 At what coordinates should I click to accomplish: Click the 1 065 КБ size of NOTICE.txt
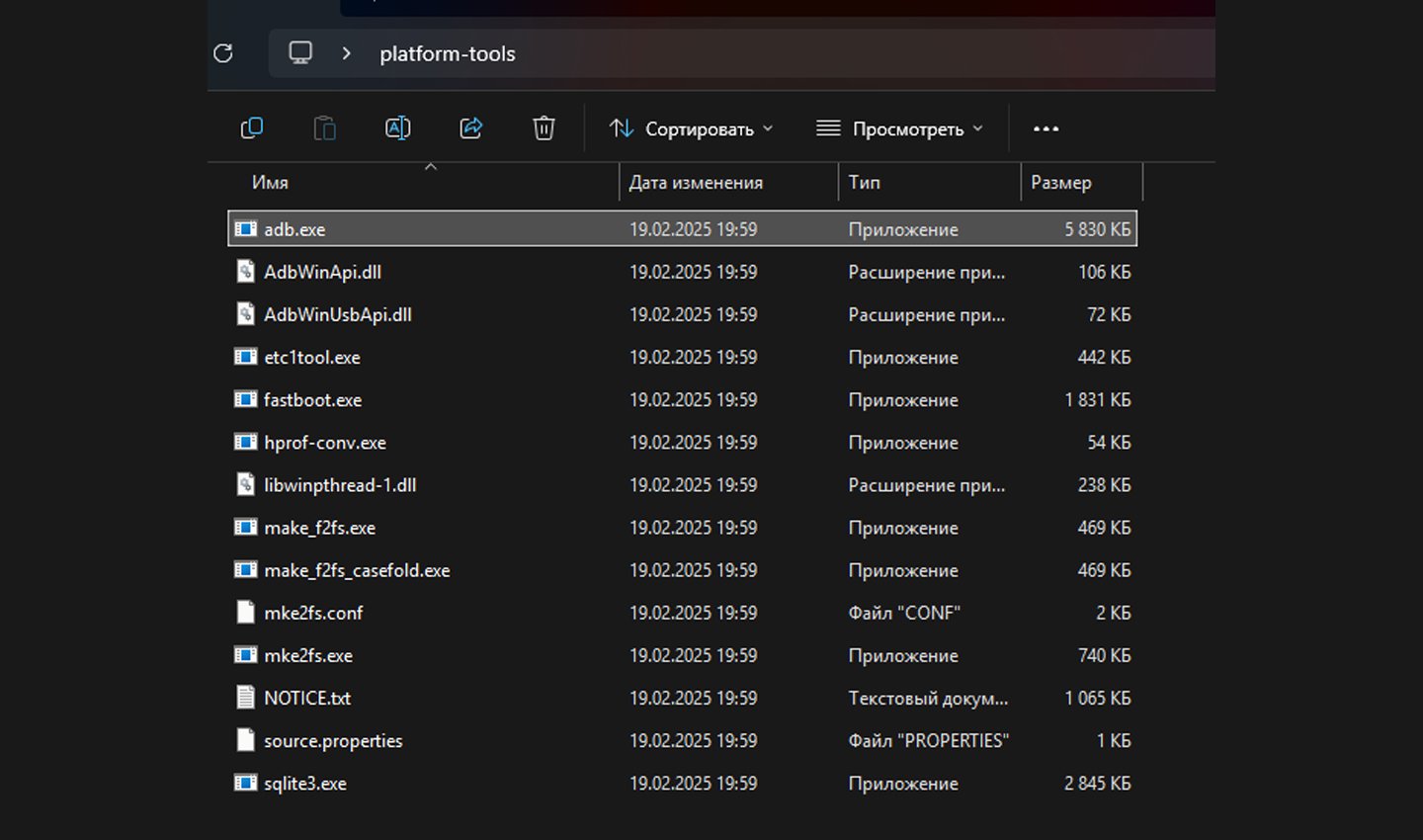point(1098,698)
